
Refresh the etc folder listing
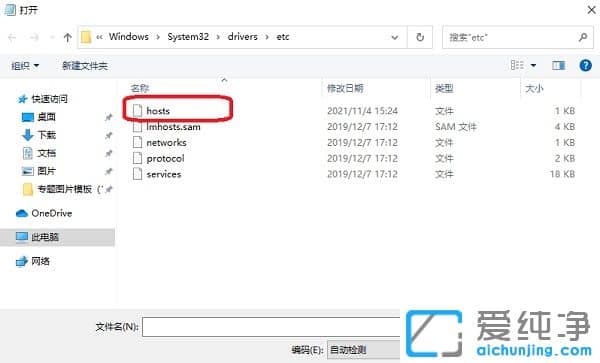point(420,37)
